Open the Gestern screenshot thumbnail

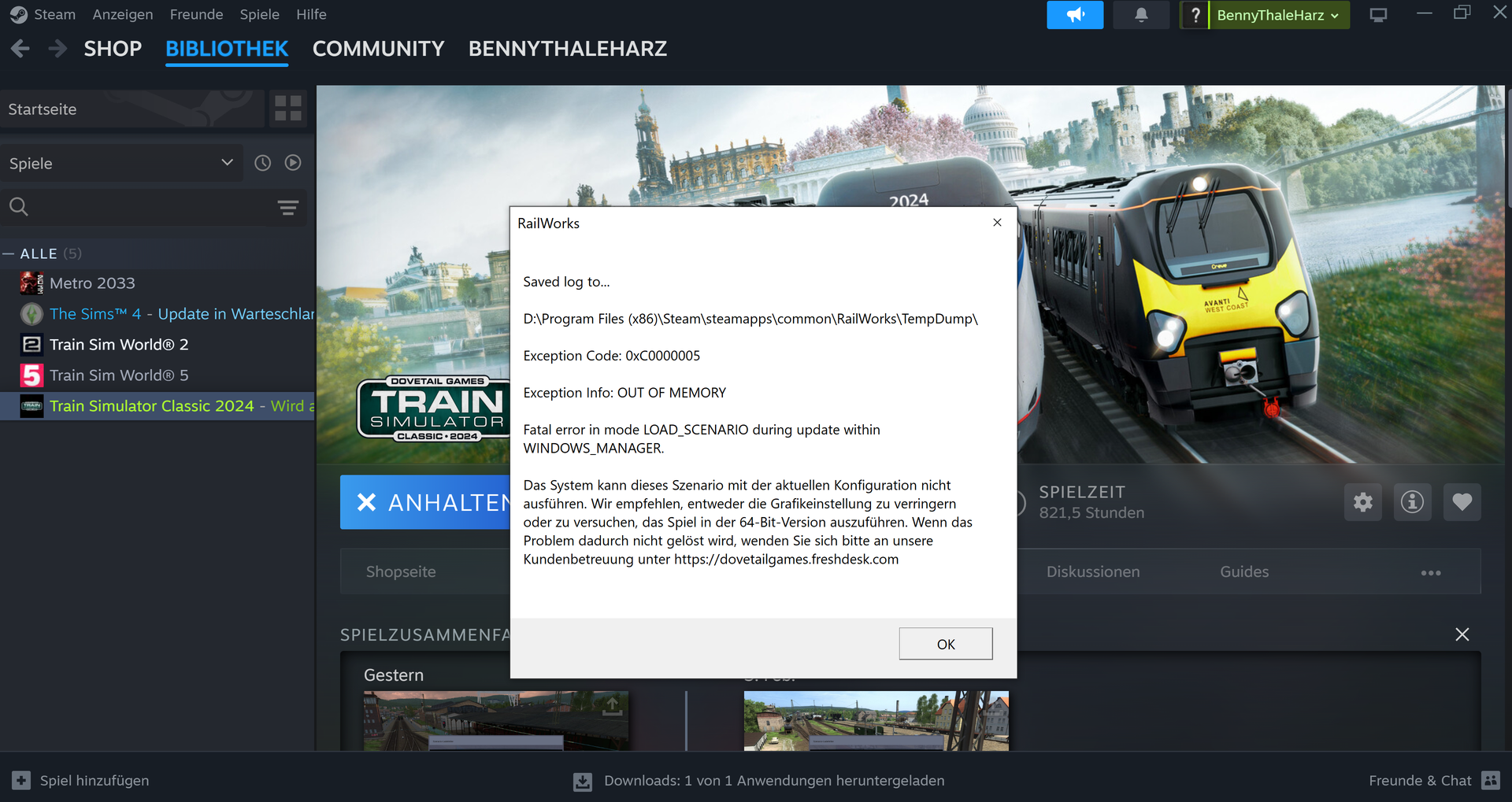click(x=496, y=721)
